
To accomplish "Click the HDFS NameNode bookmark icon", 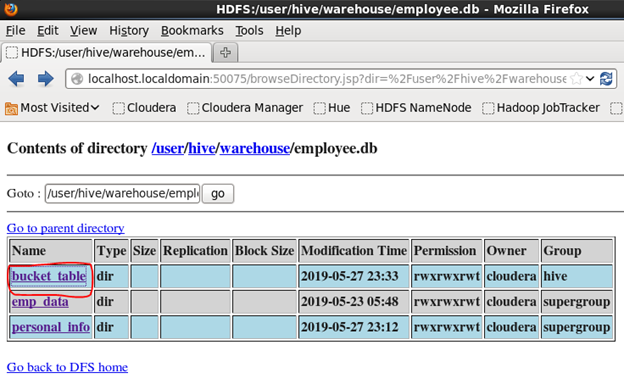I will (x=367, y=108).
